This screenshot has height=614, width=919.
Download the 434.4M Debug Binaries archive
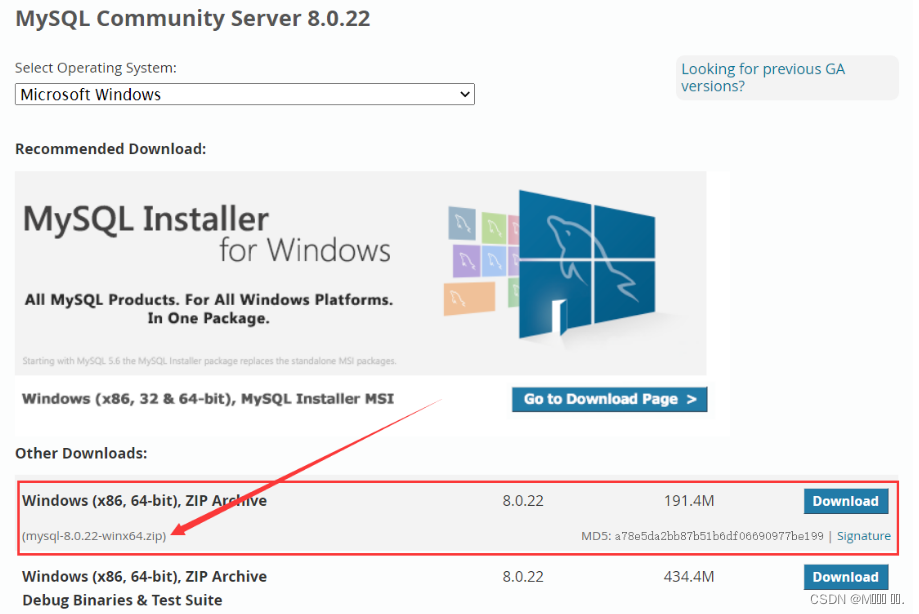coord(846,577)
